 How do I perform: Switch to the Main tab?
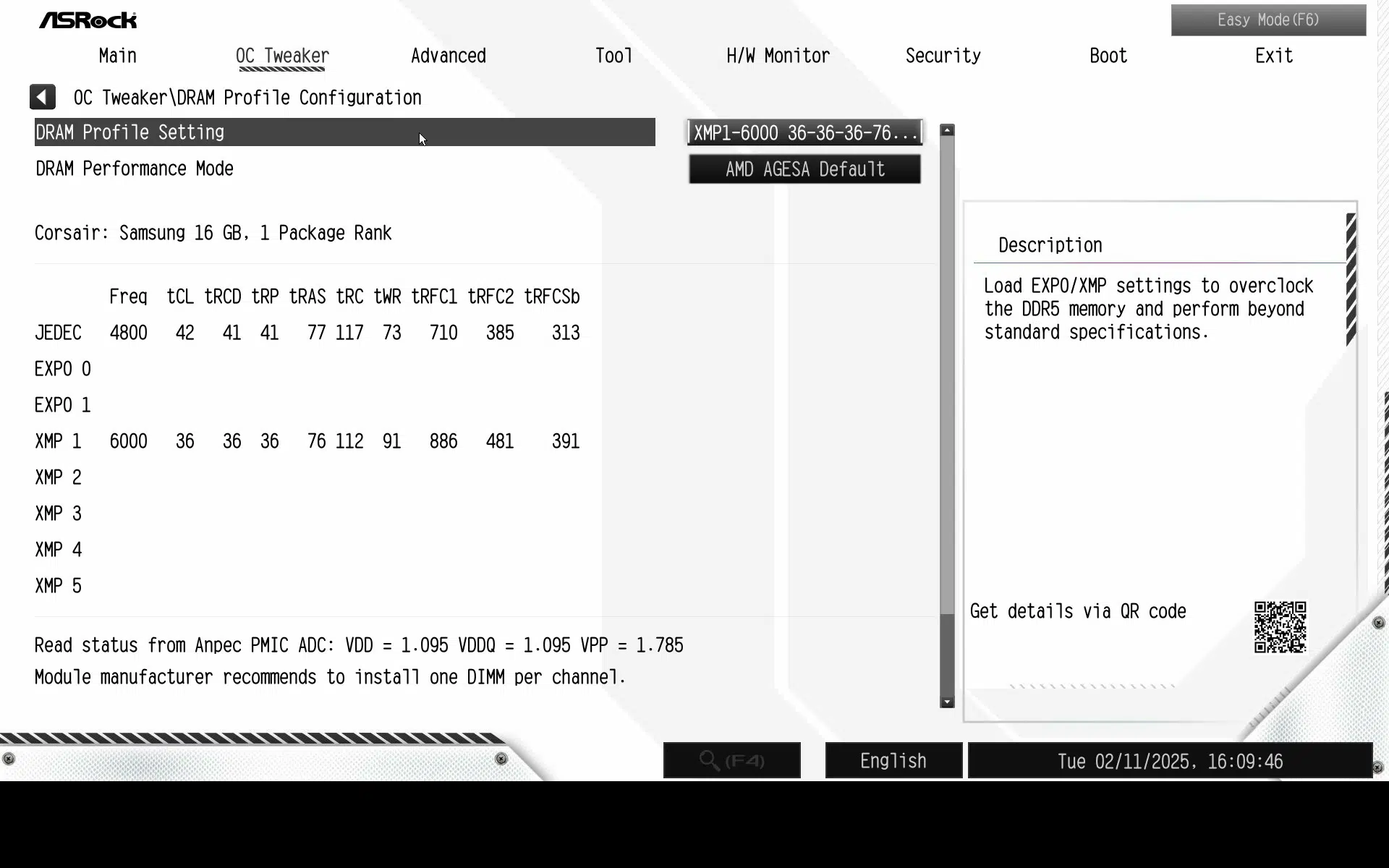pos(117,56)
